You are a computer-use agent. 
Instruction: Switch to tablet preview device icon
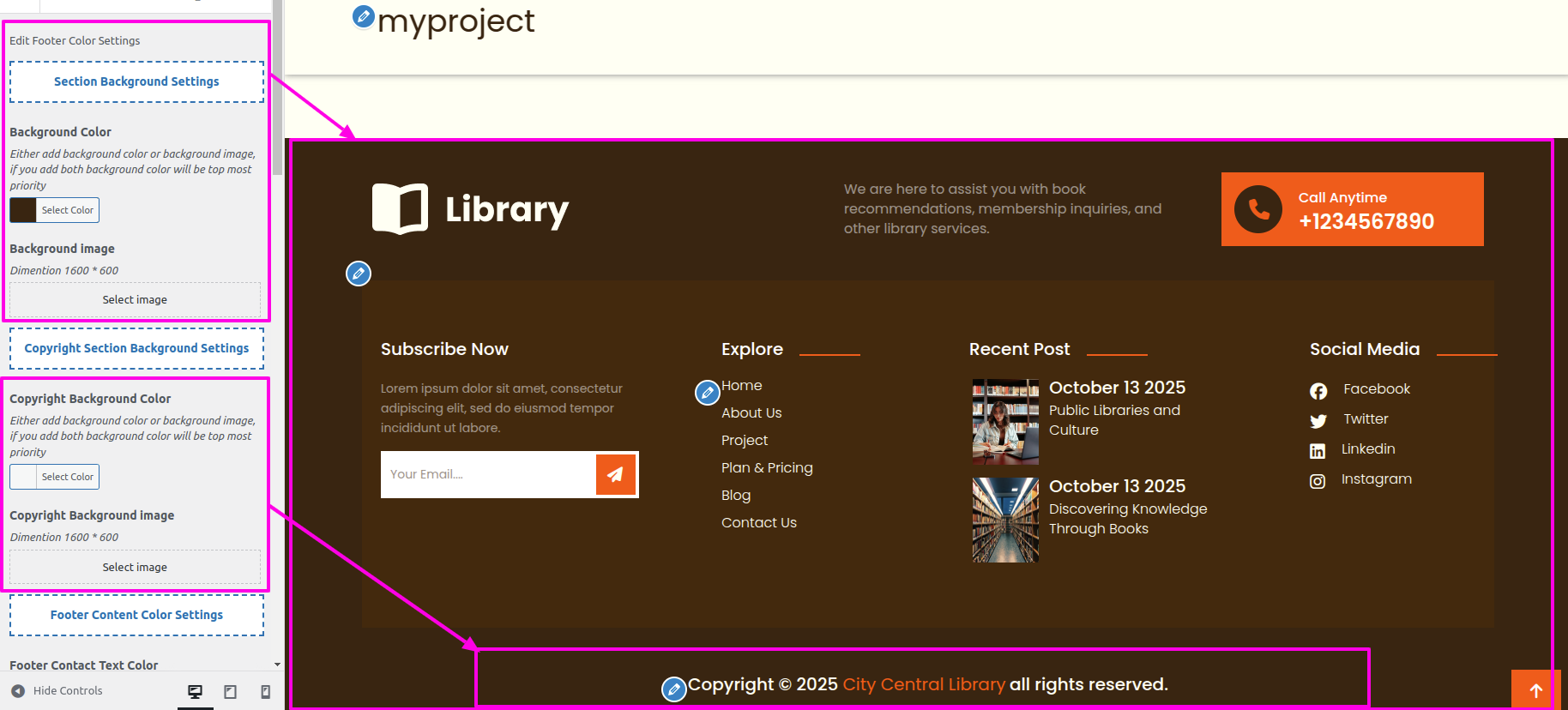231,691
